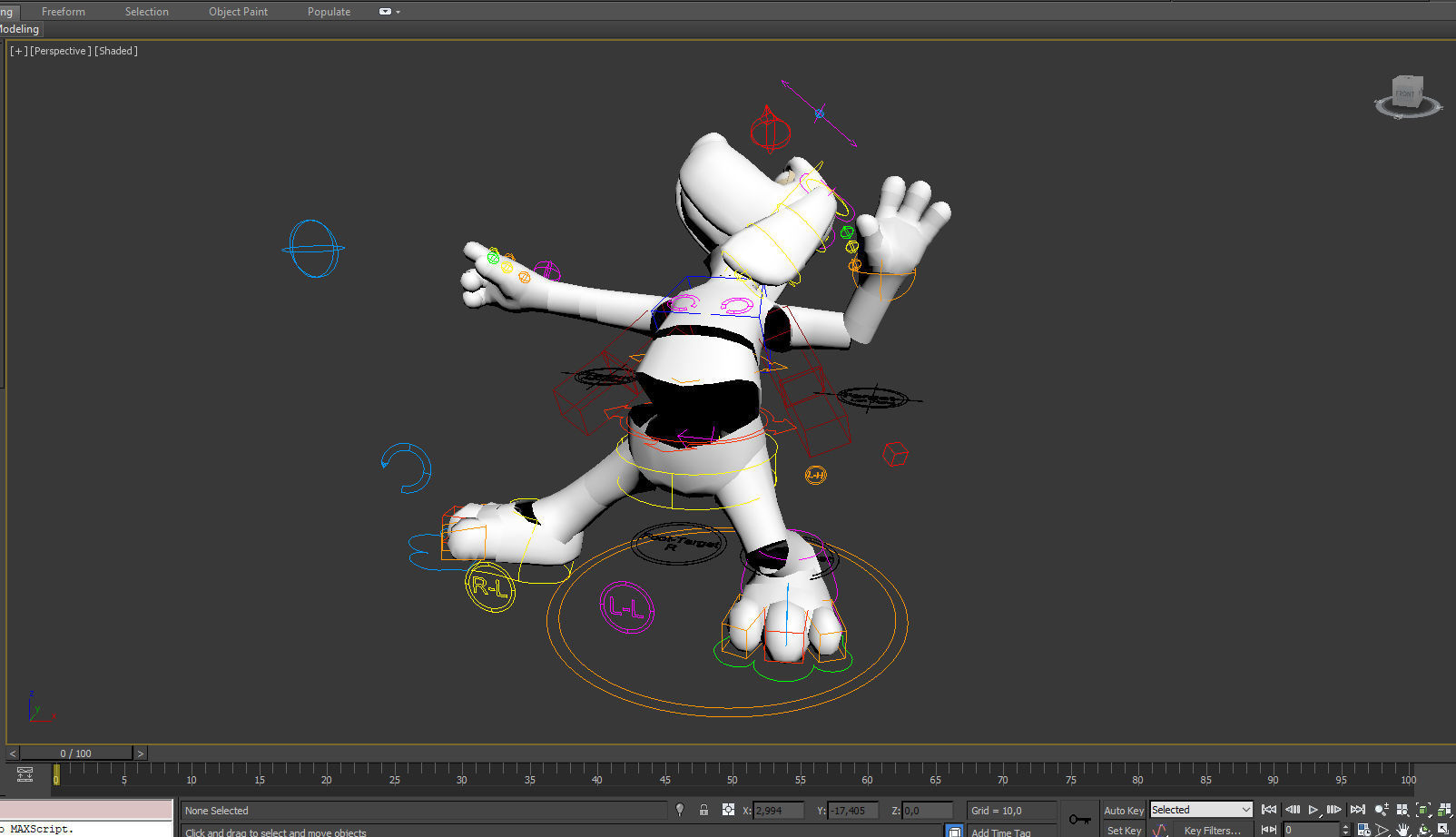
Task: Select the Field-of-View tool
Action: point(1382,830)
